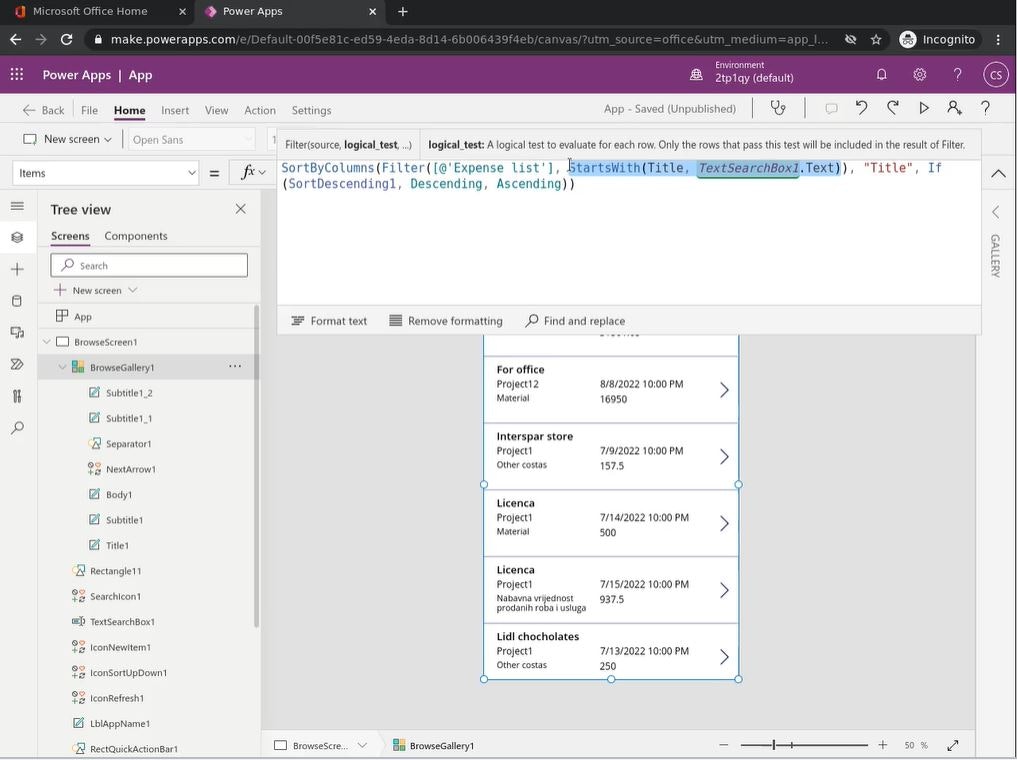Close the Tree view panel
This screenshot has height=760, width=1017.
pyautogui.click(x=241, y=209)
